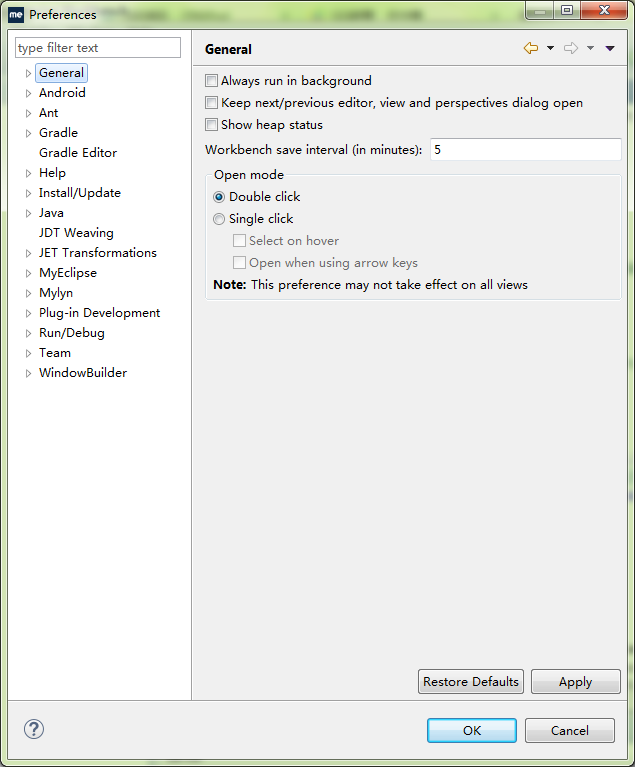Select Mylyn preferences category
This screenshot has height=767, width=635.
tap(56, 293)
